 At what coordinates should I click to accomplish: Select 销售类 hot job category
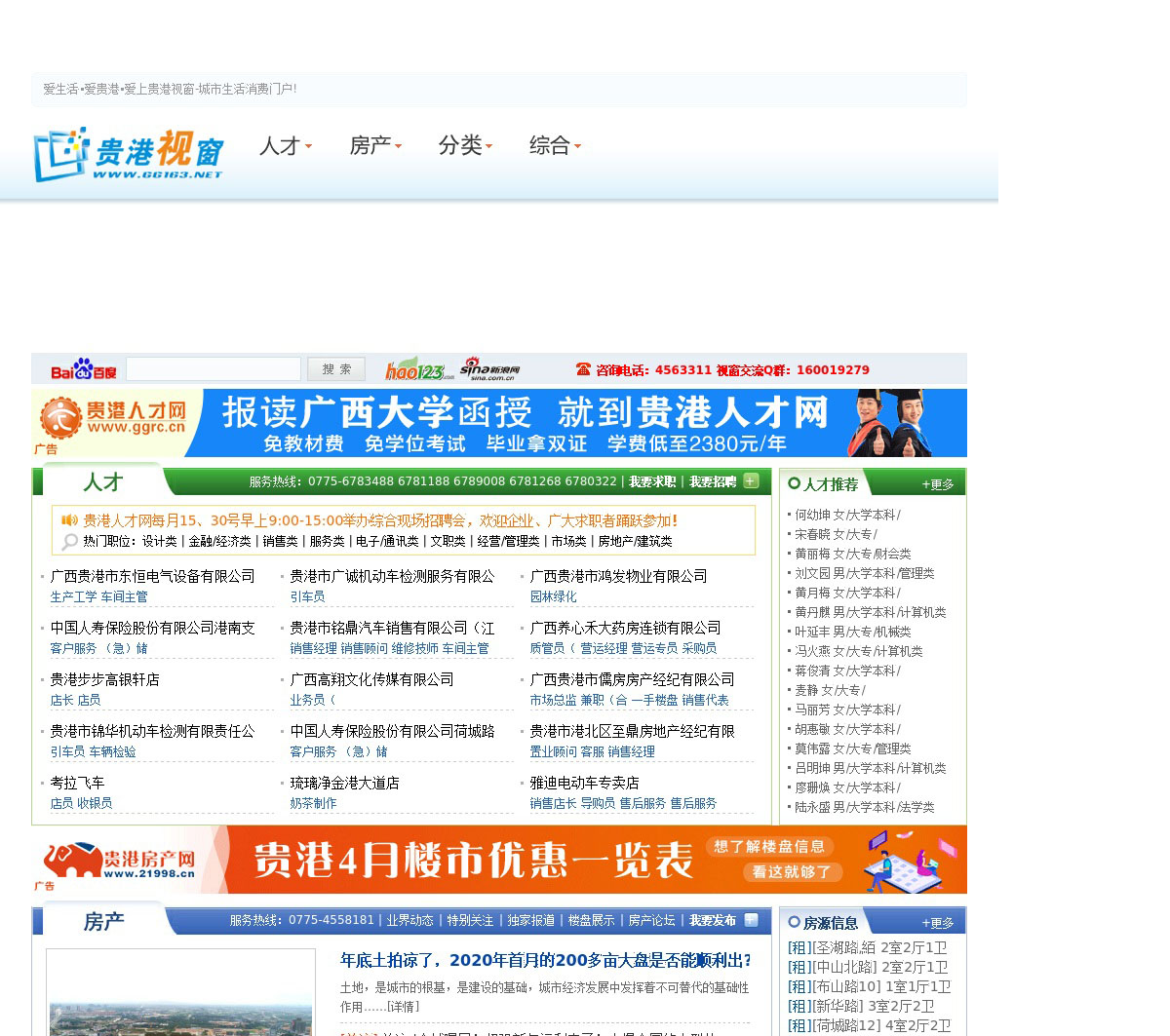point(280,541)
